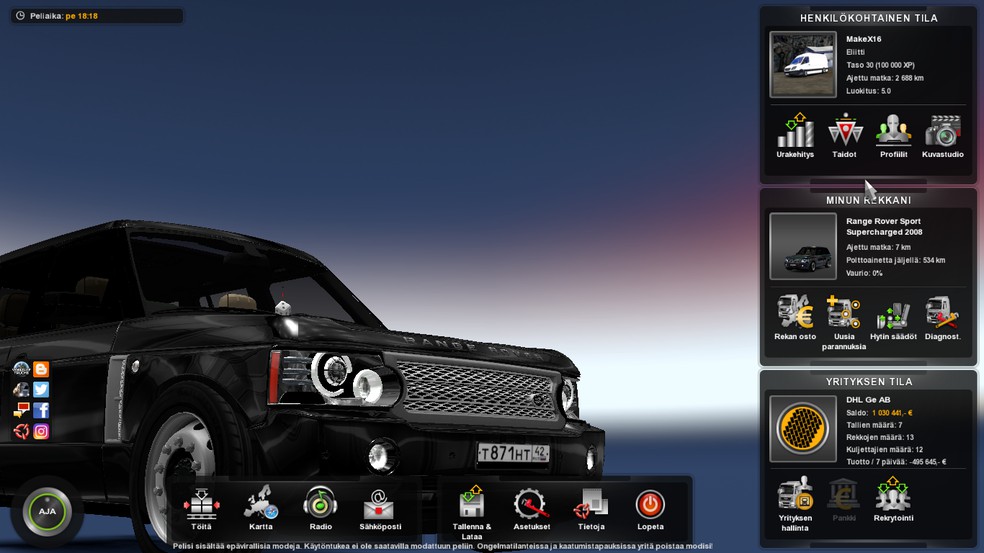Open Asetukset game settings
Viewport: 984px width, 553px height.
coord(531,506)
